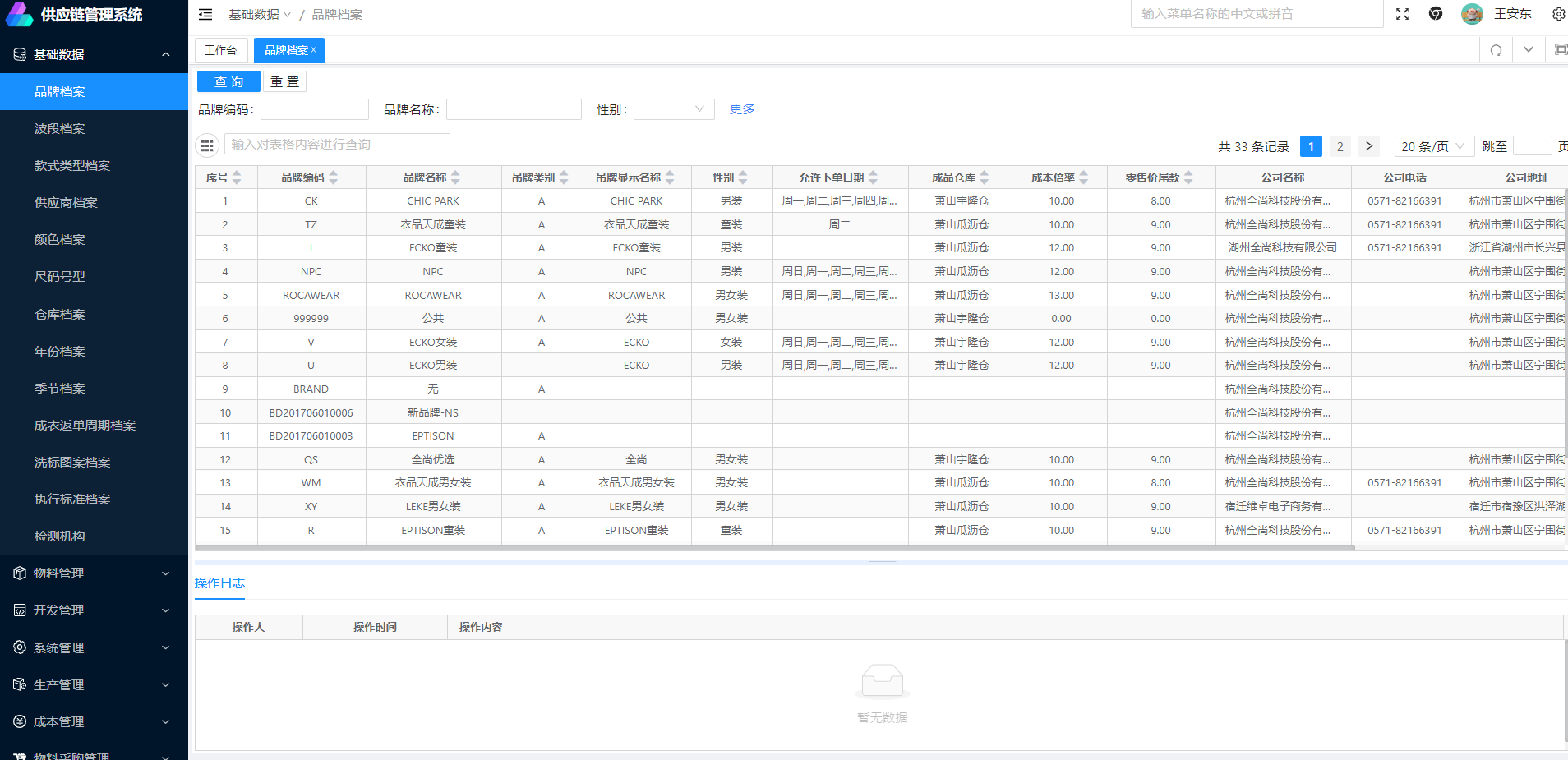Click the refresh tab icon

click(x=1496, y=50)
